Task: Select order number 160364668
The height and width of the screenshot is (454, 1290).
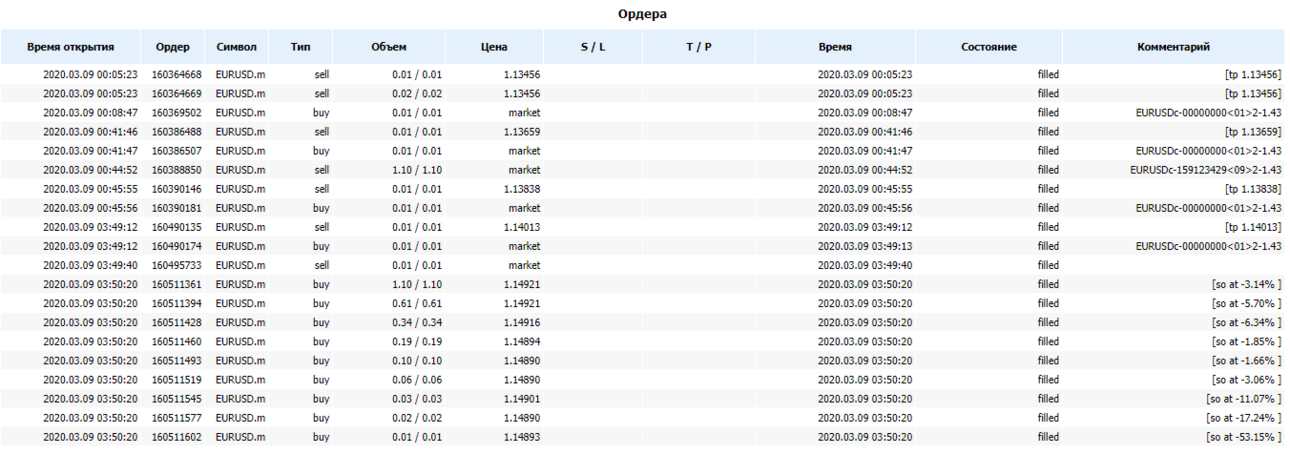Action: tap(176, 74)
